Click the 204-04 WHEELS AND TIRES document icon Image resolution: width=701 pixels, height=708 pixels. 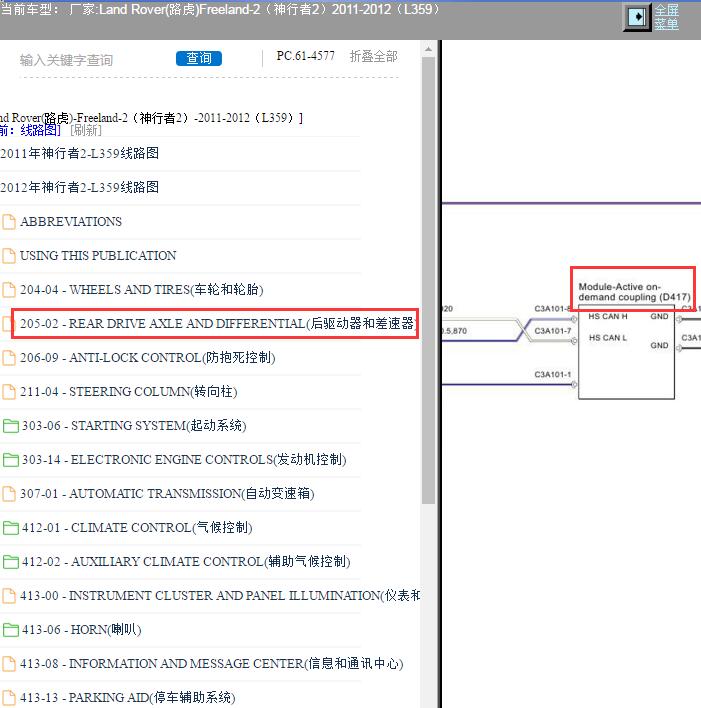9,289
